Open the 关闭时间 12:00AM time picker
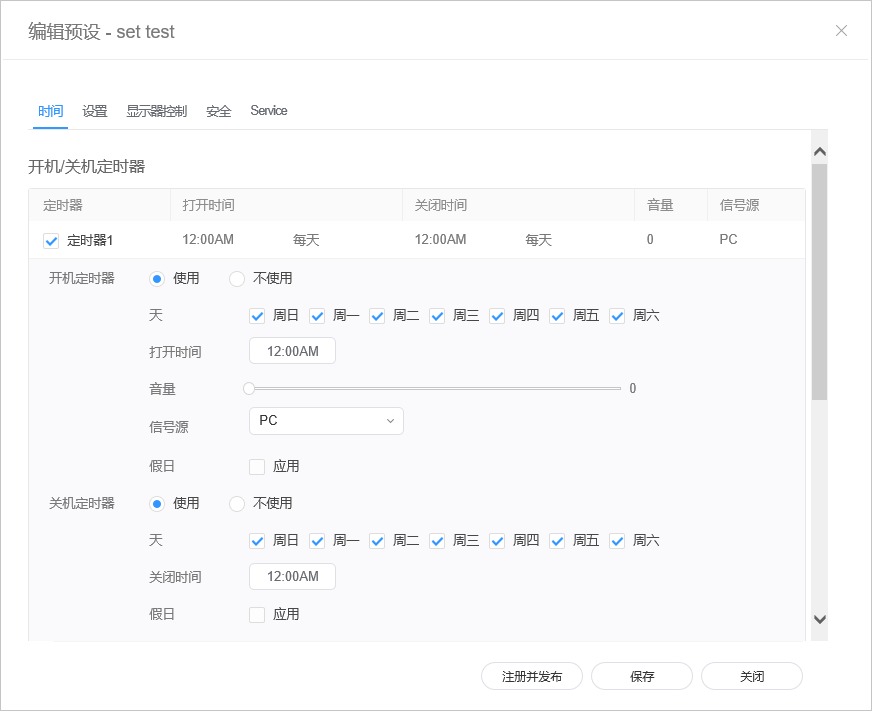This screenshot has height=711, width=872. pos(292,576)
